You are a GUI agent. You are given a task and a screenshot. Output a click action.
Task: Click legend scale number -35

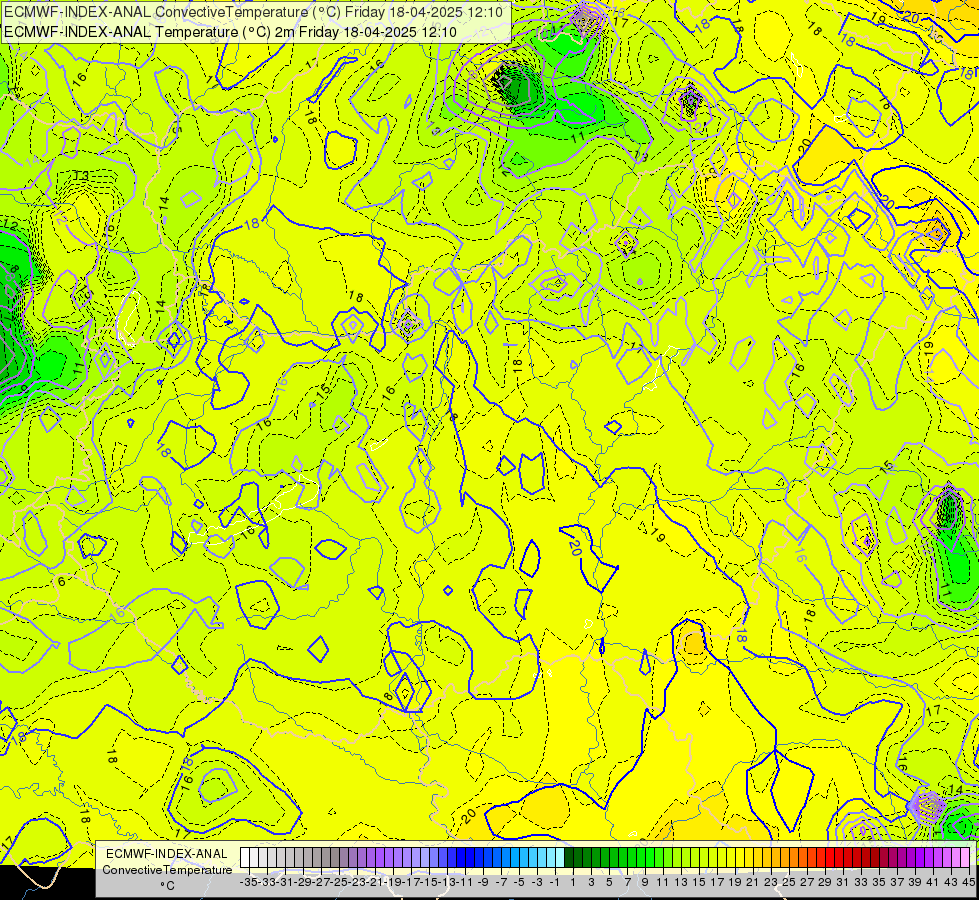pos(248,882)
